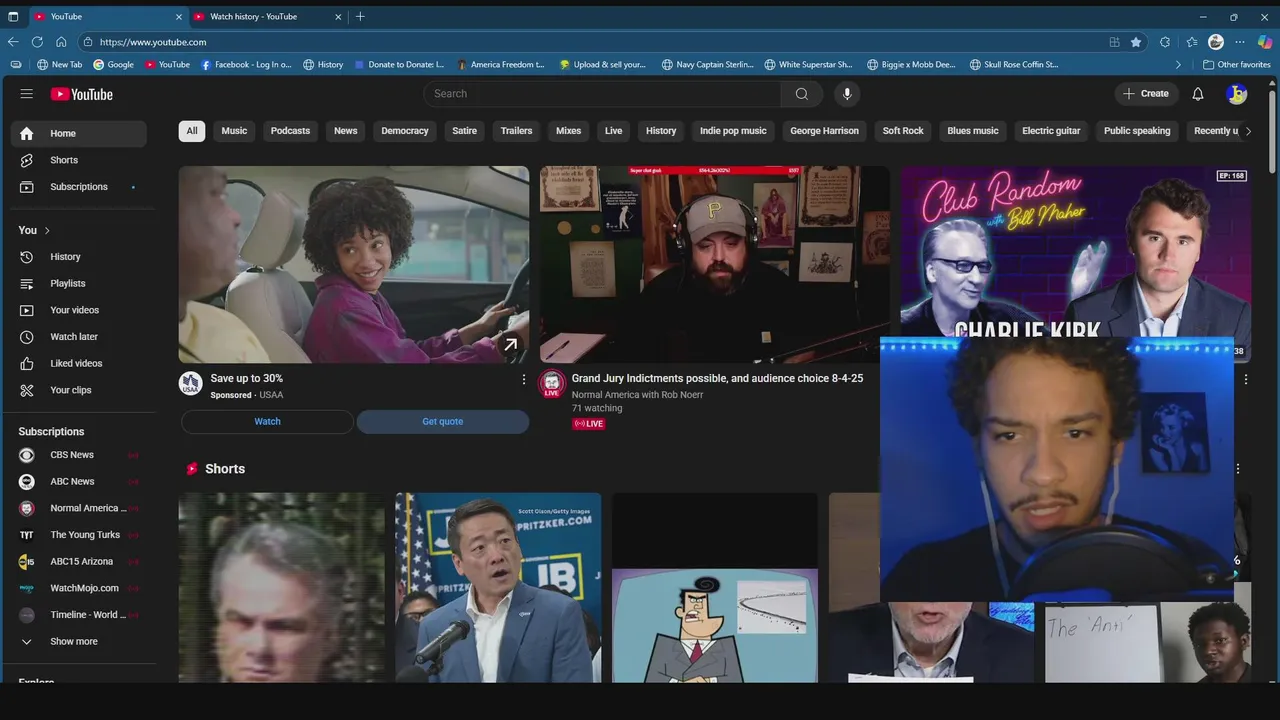Click the browser home icon
The width and height of the screenshot is (1280, 720).
[61, 42]
